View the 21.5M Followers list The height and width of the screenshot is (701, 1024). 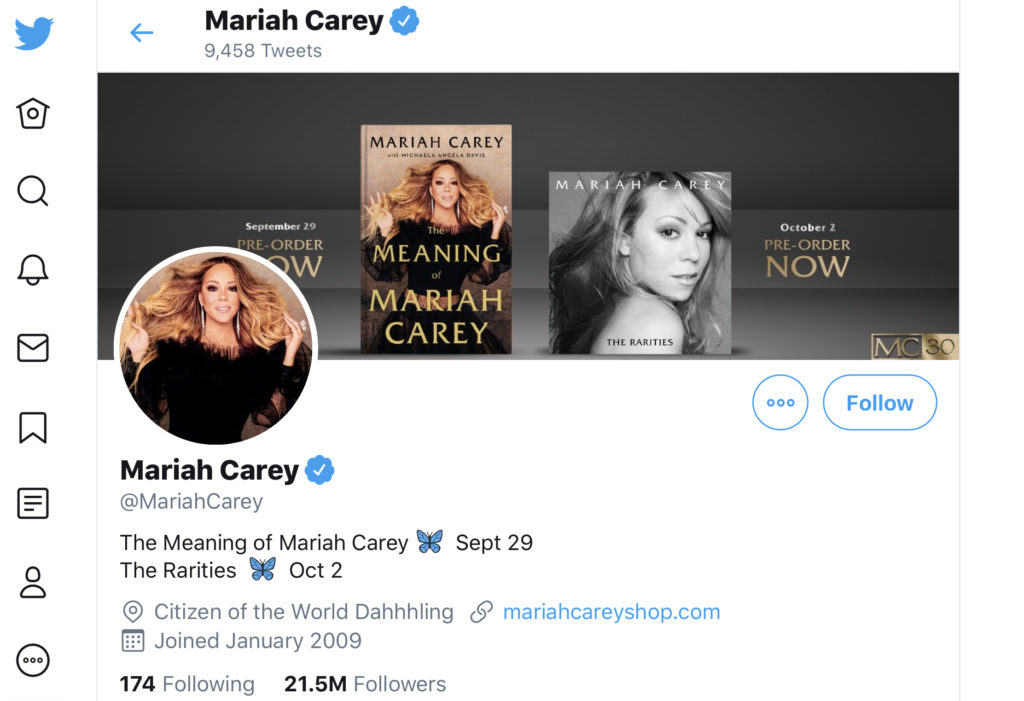click(365, 684)
